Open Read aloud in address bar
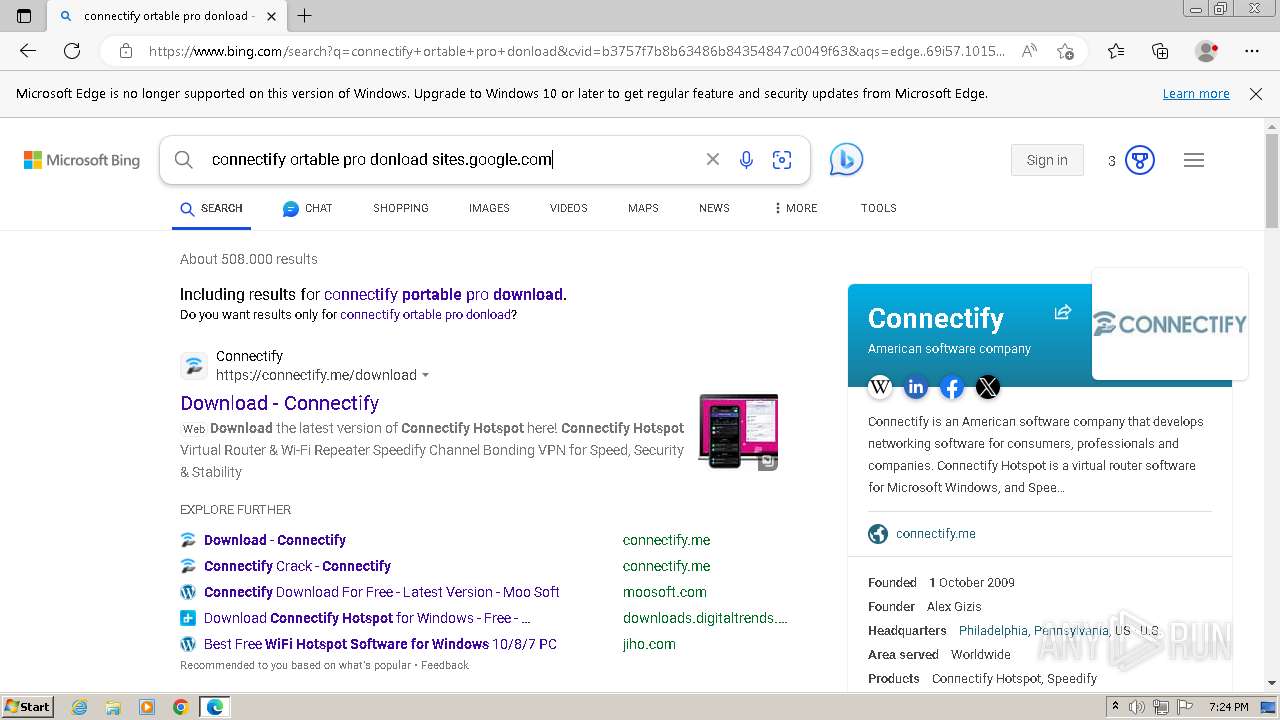This screenshot has width=1280, height=720. point(1029,51)
